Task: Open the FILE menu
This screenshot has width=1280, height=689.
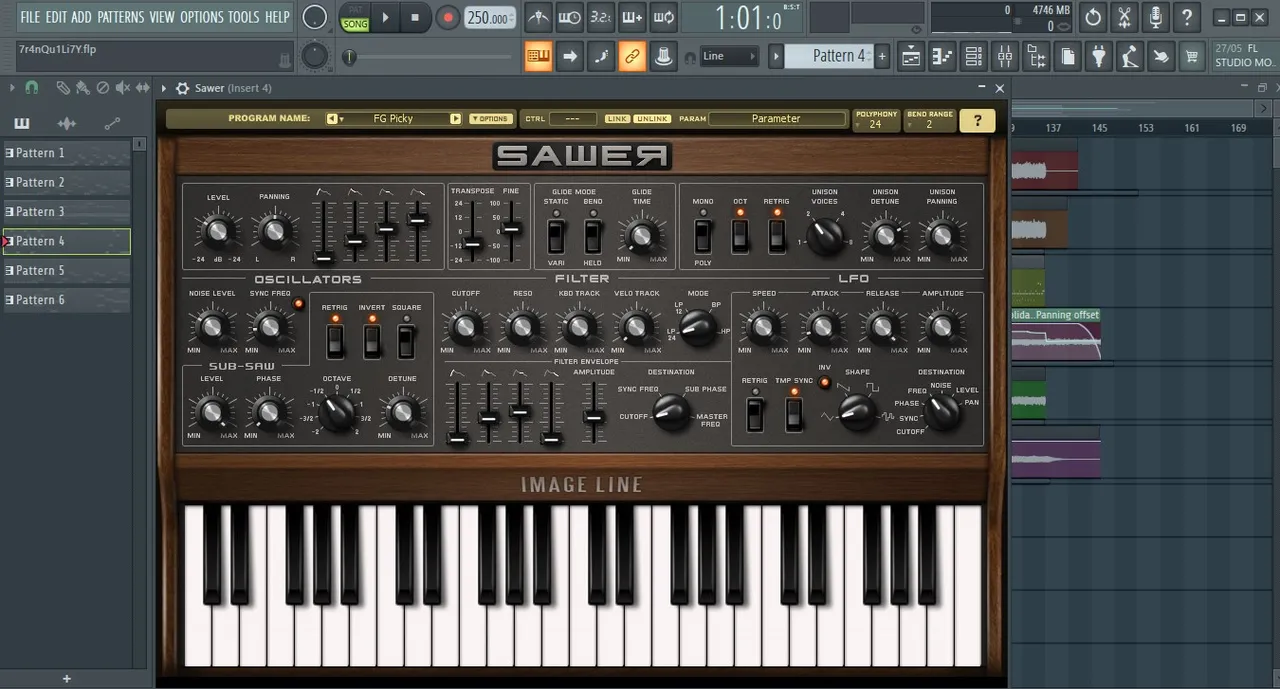Action: coord(30,17)
